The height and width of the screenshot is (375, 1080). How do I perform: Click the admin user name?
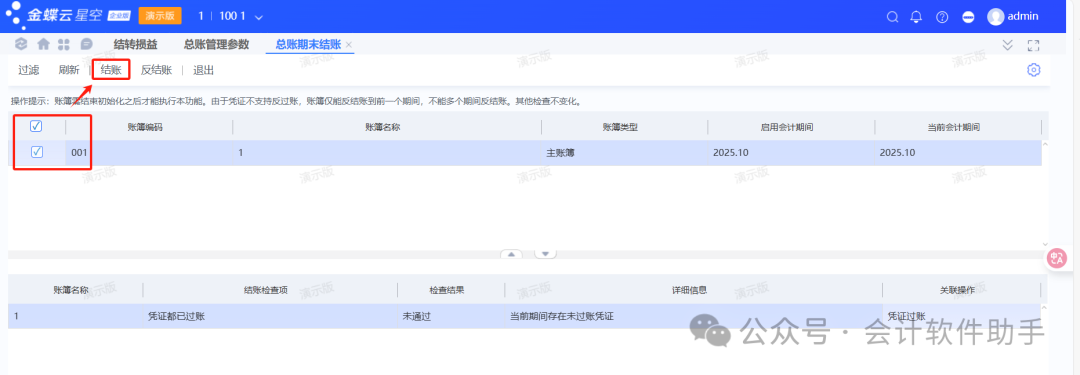click(1023, 17)
